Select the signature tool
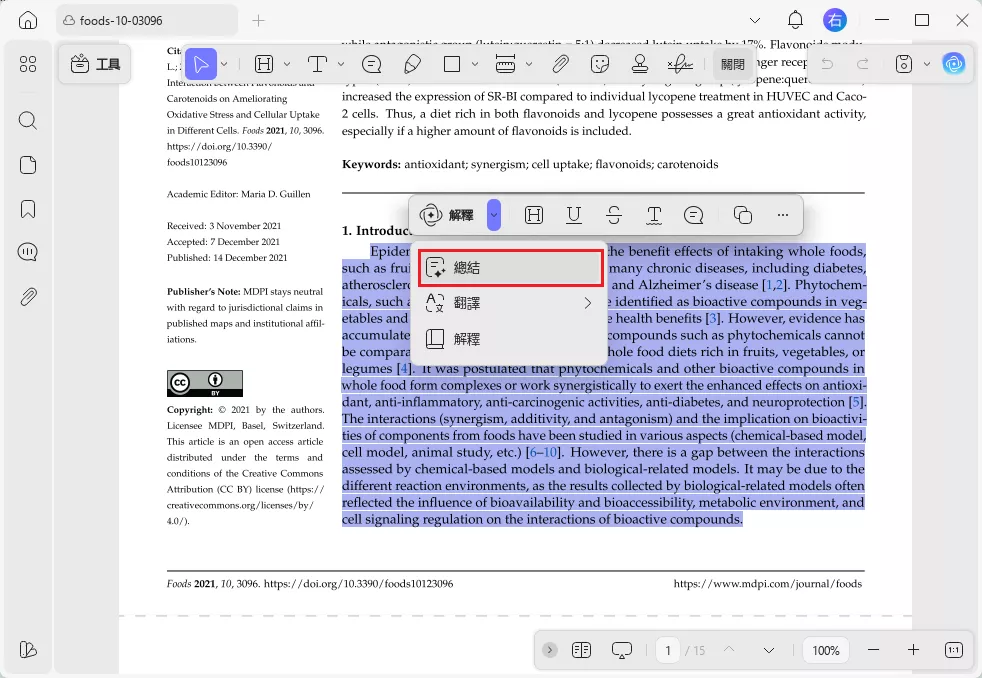Image resolution: width=982 pixels, height=678 pixels. coord(680,64)
